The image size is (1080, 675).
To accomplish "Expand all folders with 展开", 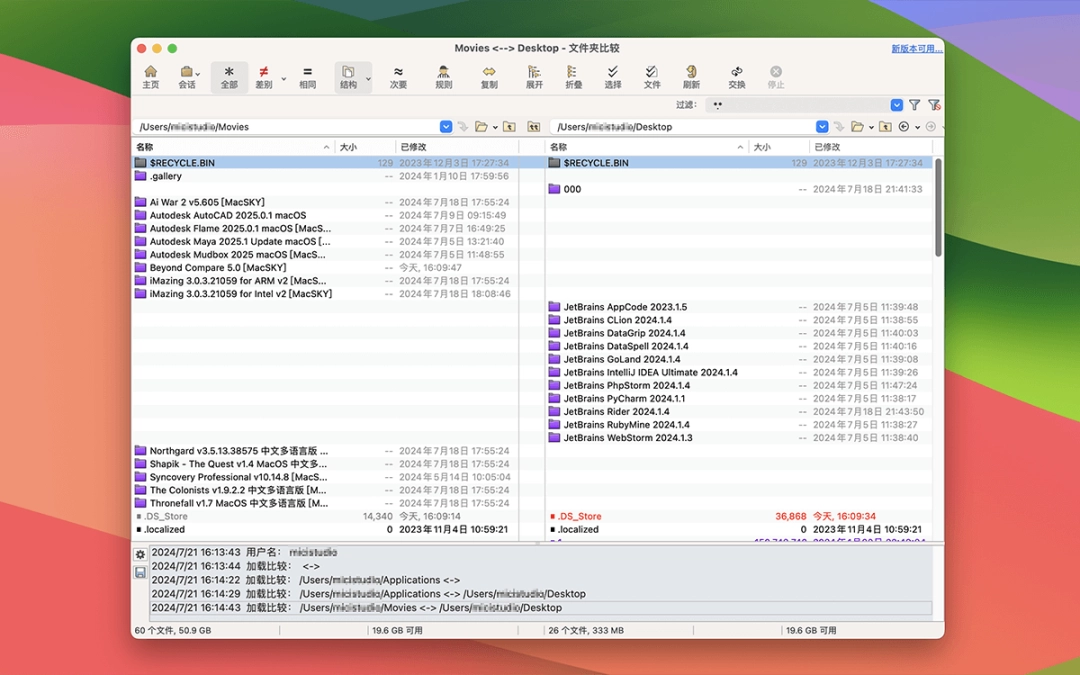I will tap(534, 77).
